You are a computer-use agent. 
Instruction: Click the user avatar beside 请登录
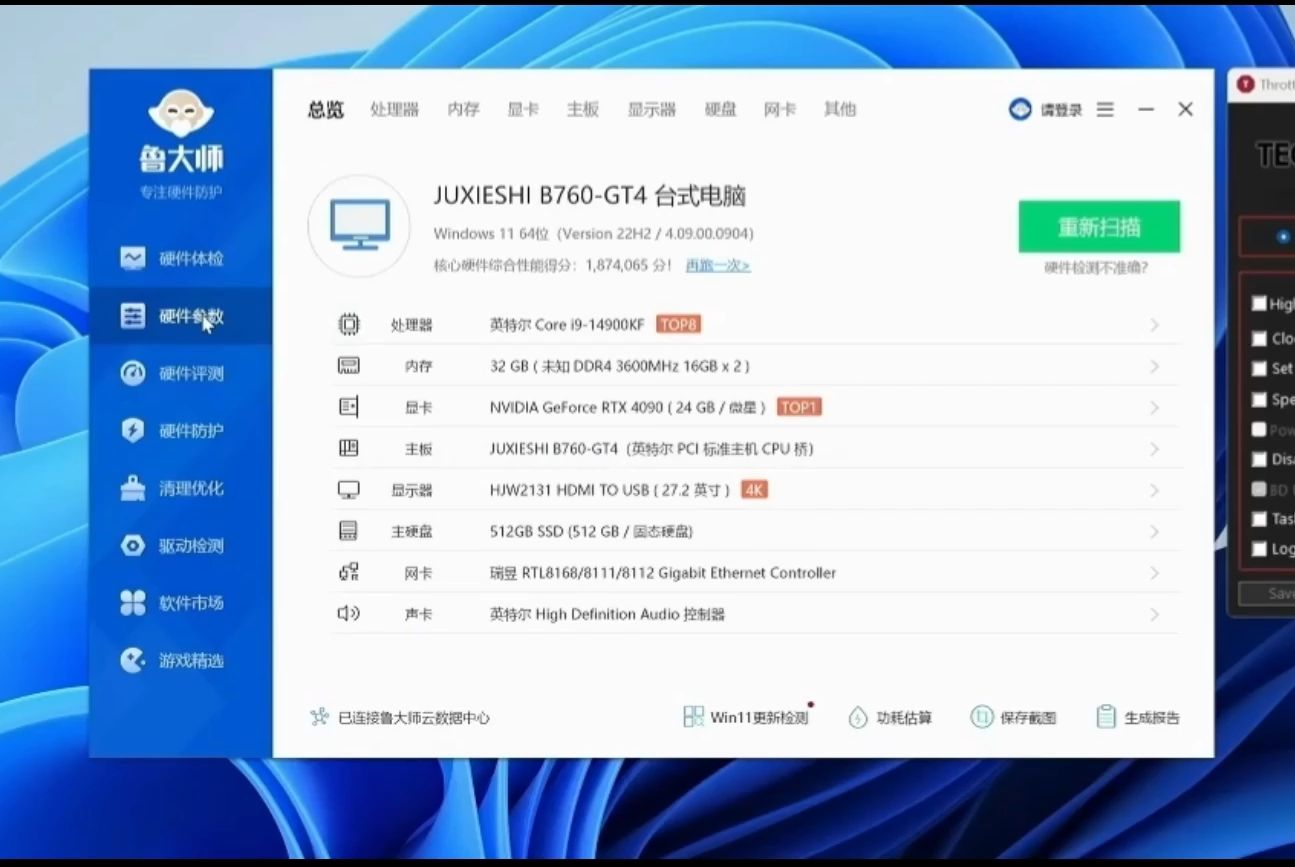pyautogui.click(x=1020, y=110)
